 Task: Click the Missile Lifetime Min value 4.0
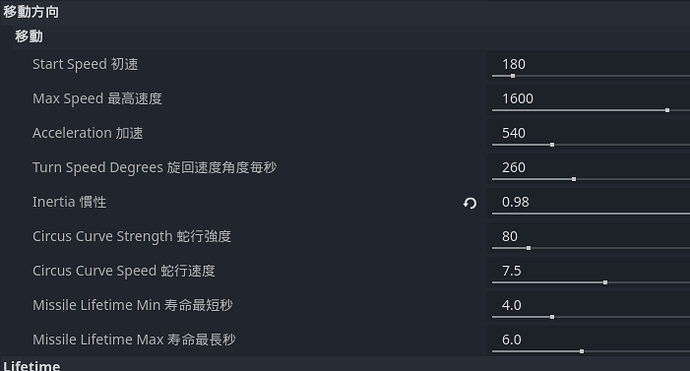588,306
